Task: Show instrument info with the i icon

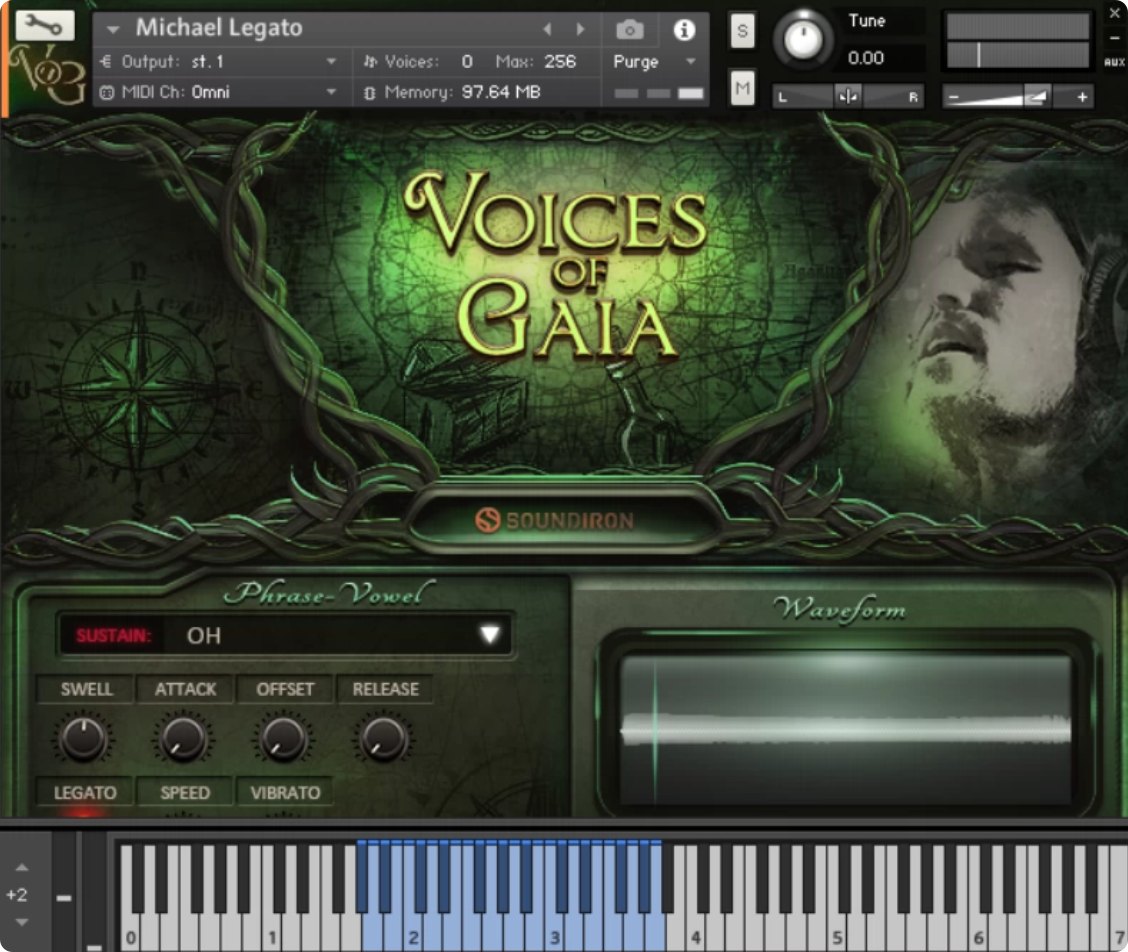Action: 683,30
